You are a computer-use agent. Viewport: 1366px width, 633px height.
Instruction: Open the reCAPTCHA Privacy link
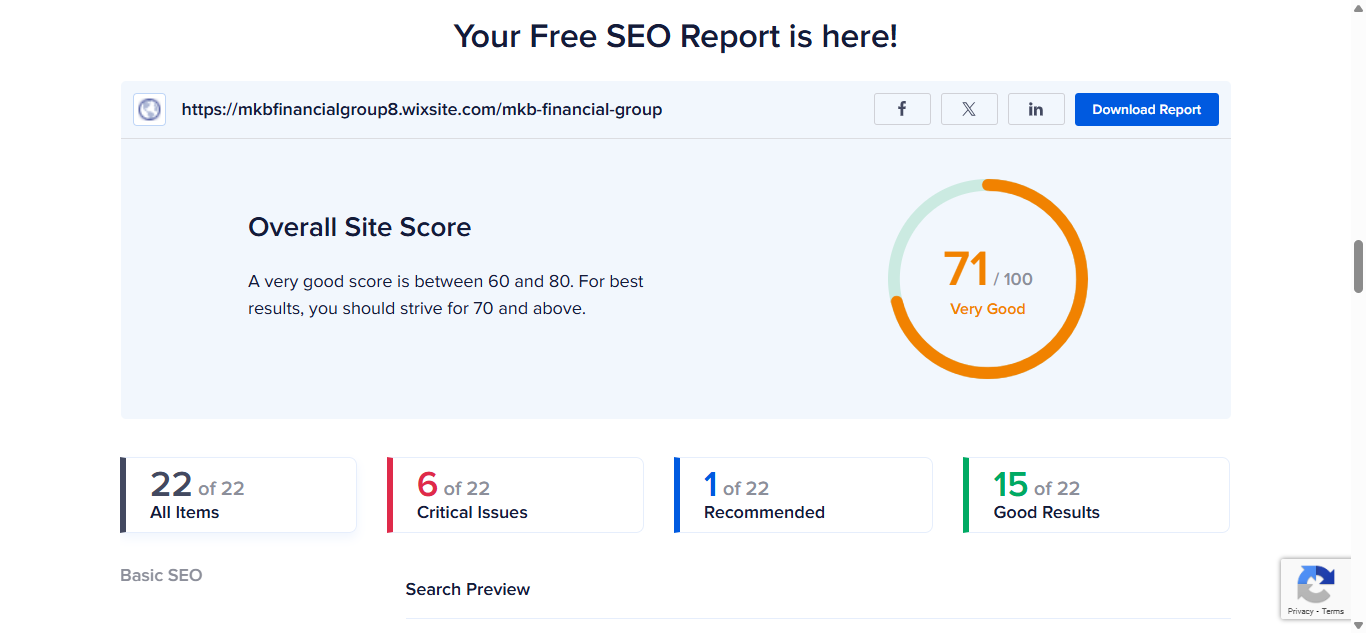coord(1300,611)
